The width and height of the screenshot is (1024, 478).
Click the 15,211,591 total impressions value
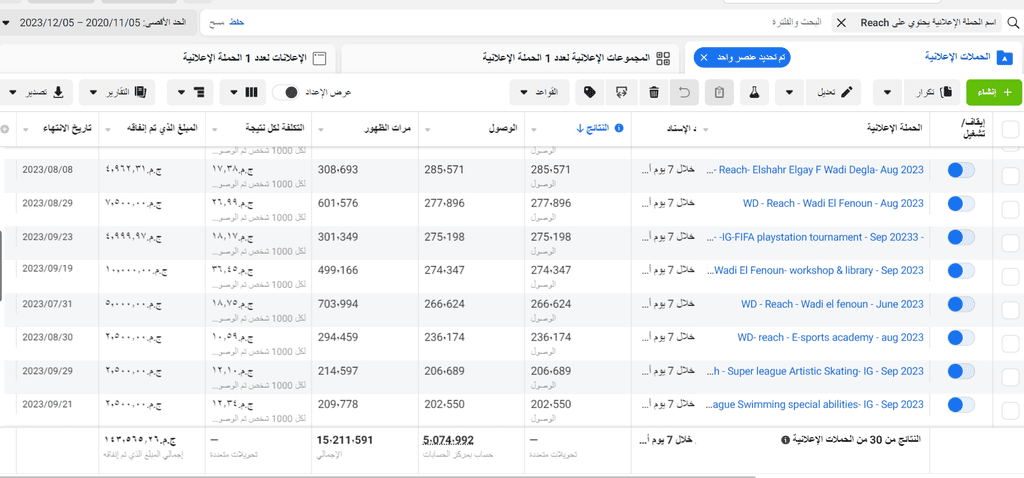pos(345,440)
